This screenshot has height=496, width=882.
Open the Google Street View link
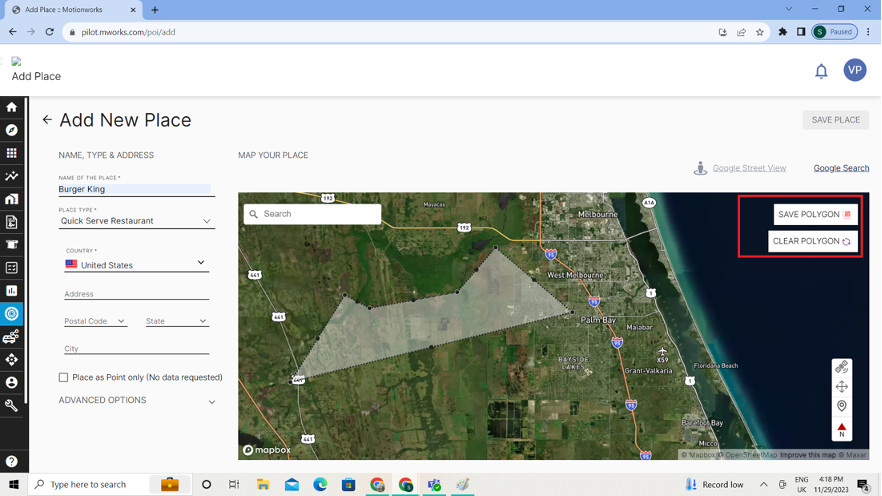[x=749, y=168]
